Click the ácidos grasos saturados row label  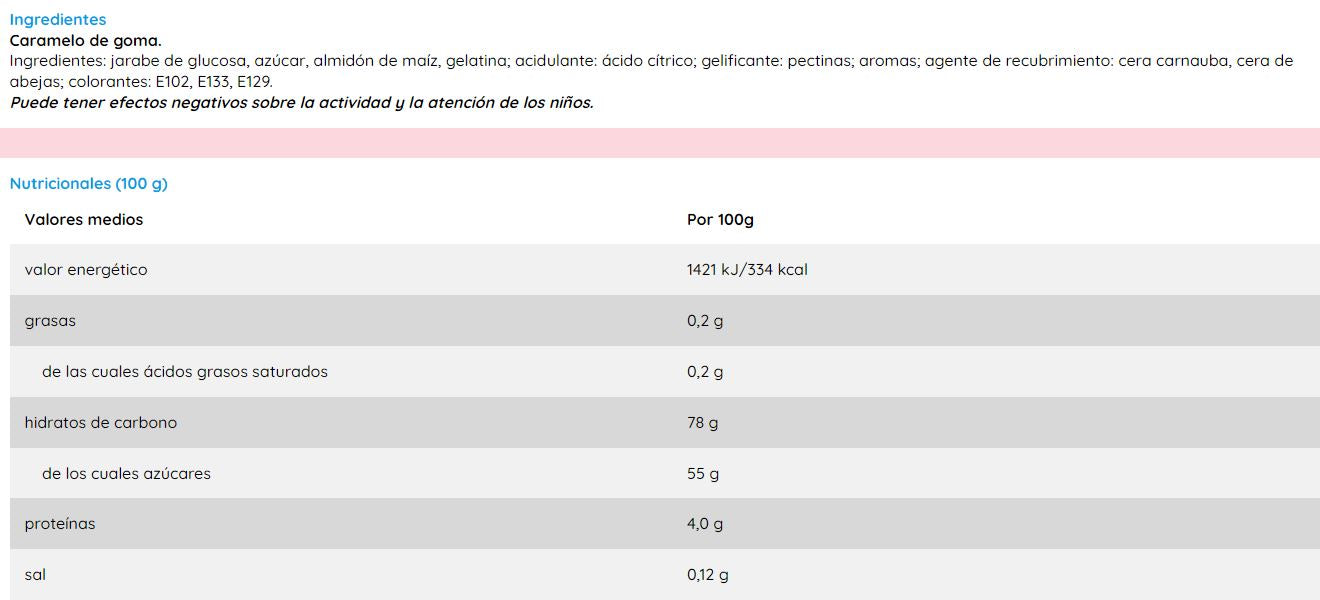pyautogui.click(x=185, y=372)
